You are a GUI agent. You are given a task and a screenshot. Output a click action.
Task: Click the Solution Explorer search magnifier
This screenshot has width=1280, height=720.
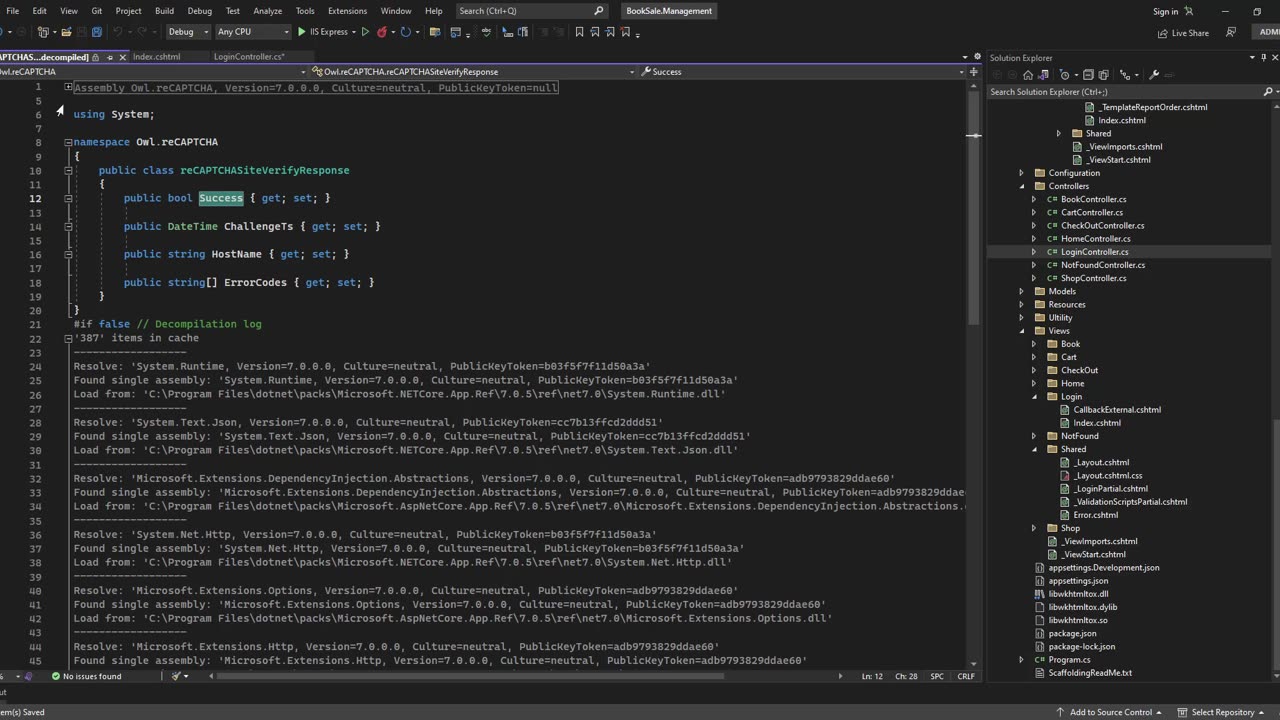click(1267, 92)
